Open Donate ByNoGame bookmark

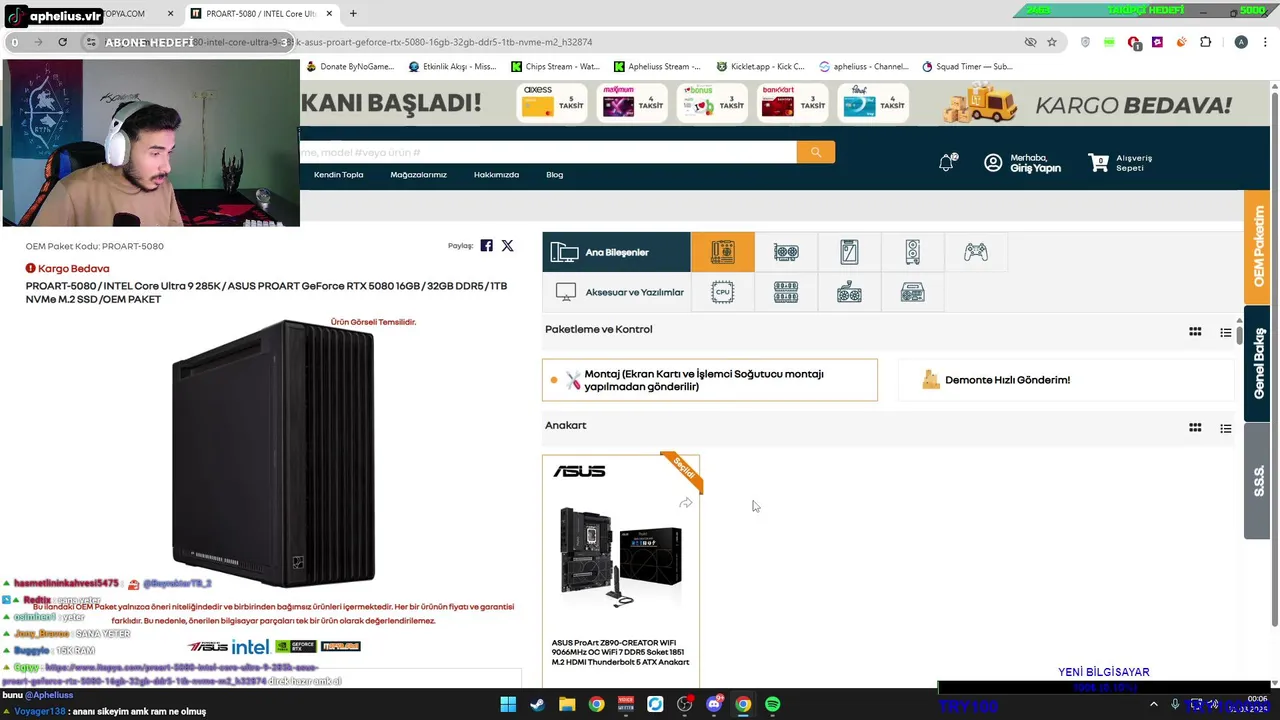point(350,66)
